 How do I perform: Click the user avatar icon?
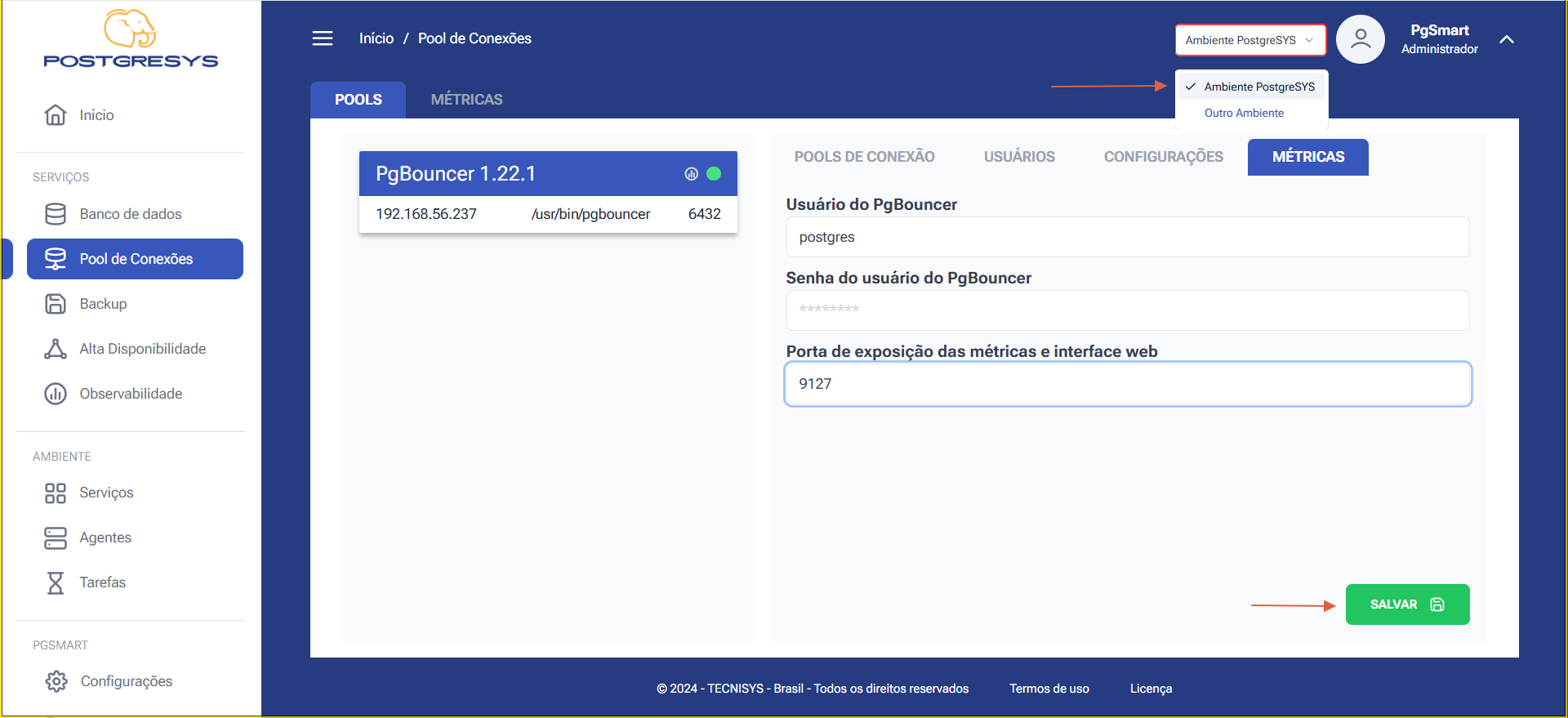pyautogui.click(x=1361, y=39)
